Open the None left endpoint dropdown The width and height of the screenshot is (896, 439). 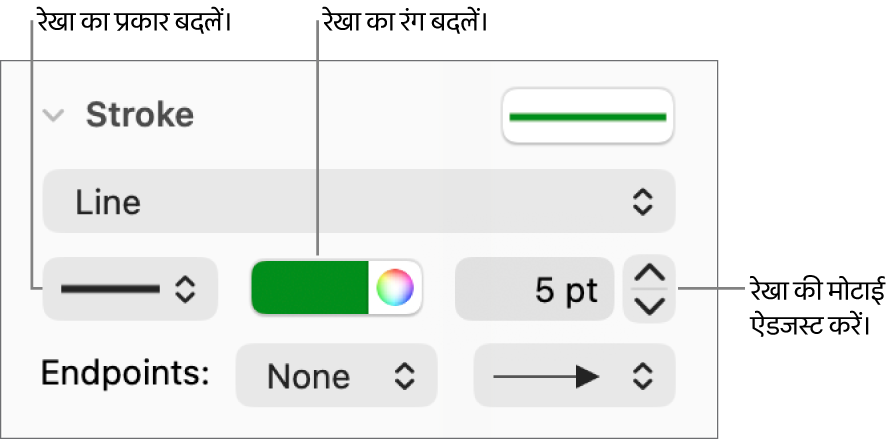(336, 376)
